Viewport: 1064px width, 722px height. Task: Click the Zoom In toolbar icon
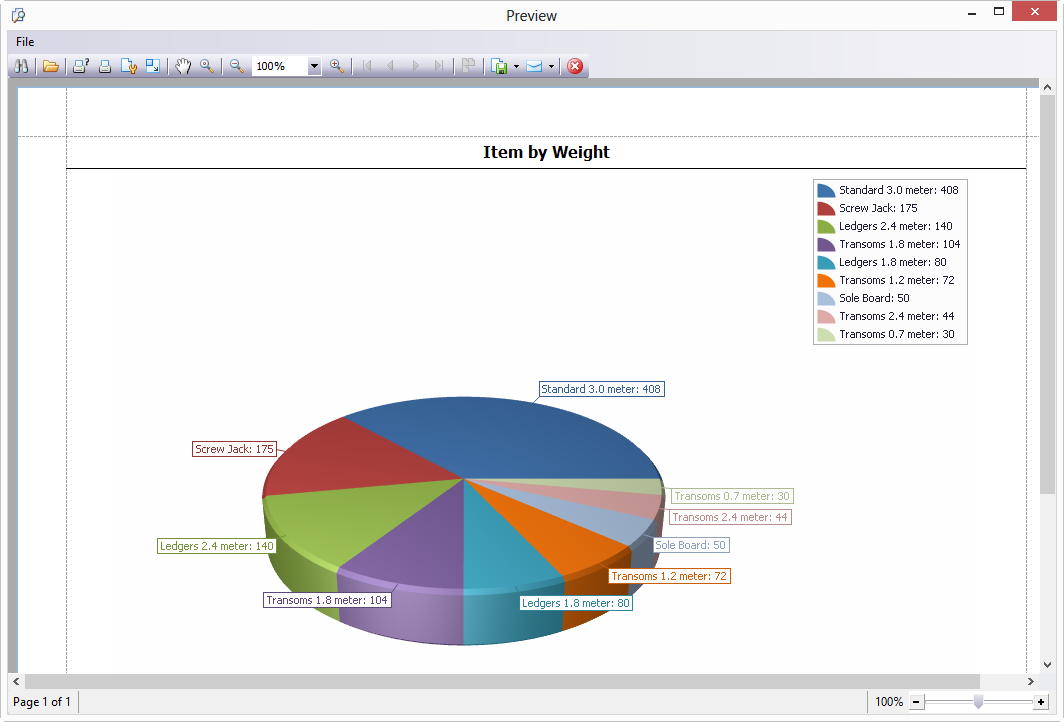point(337,66)
